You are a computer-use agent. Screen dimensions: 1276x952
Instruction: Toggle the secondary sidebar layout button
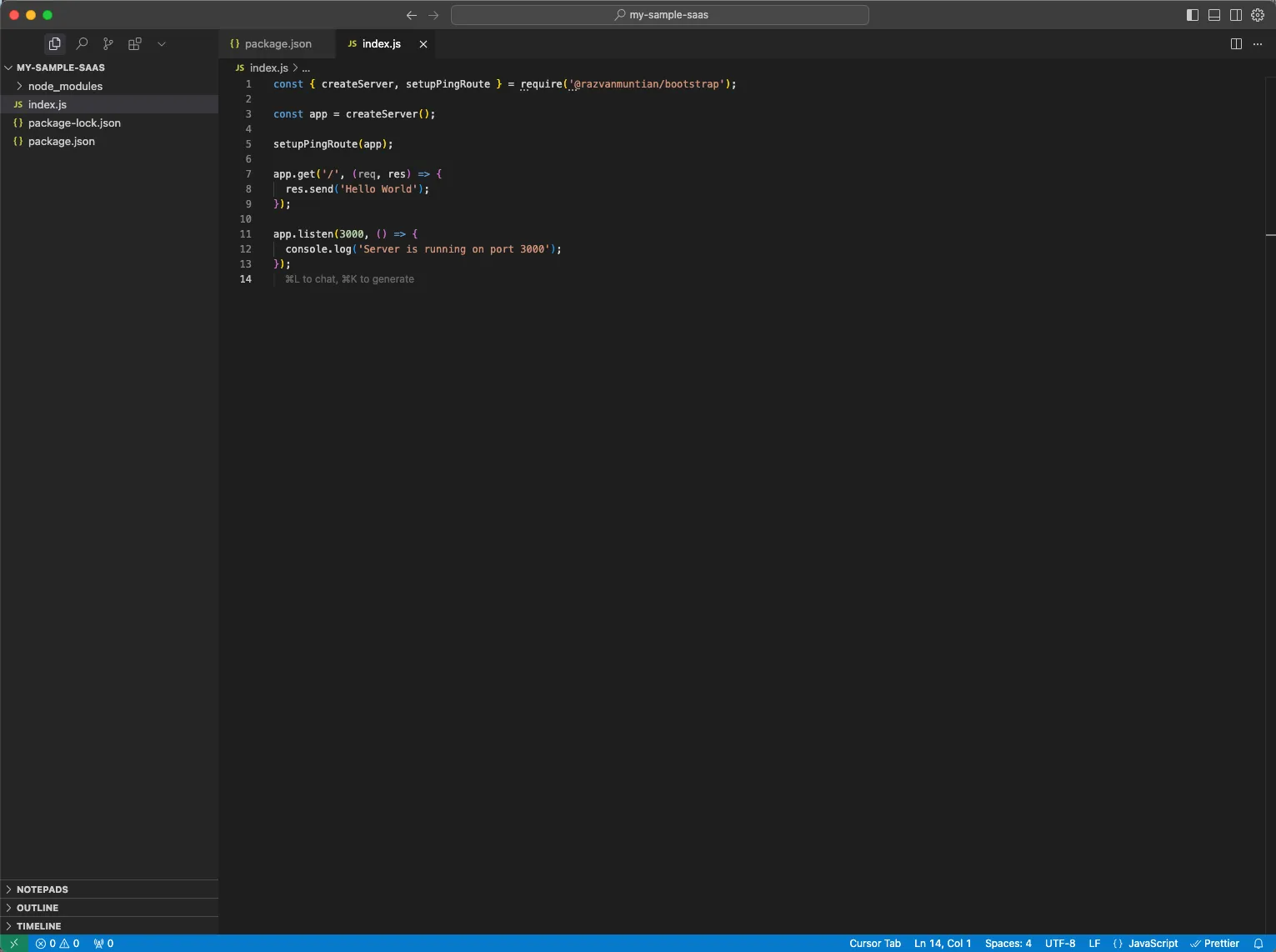[x=1236, y=15]
